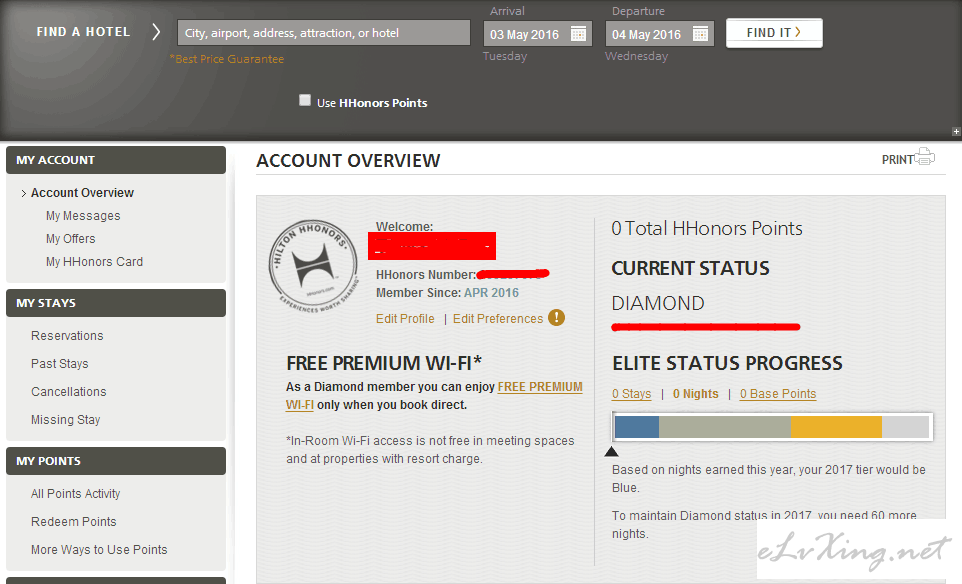Open Redeem Points

tap(74, 521)
